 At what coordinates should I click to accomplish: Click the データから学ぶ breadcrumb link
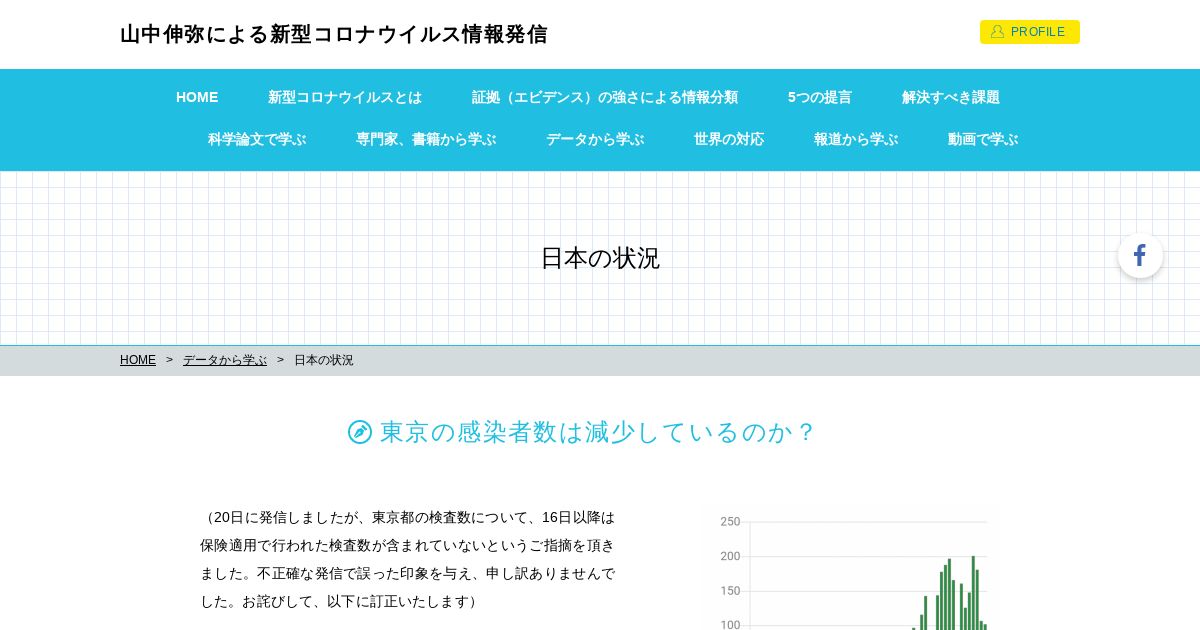225,360
